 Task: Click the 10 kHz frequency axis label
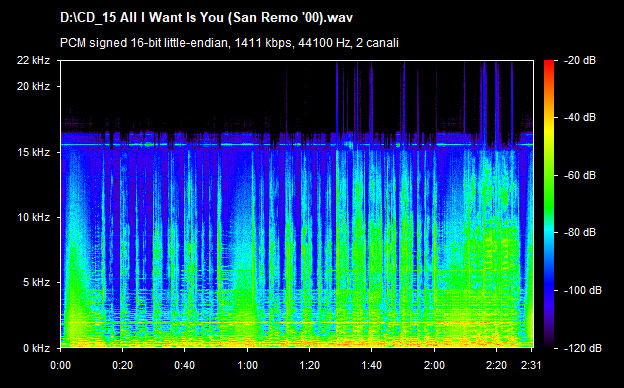pyautogui.click(x=33, y=217)
